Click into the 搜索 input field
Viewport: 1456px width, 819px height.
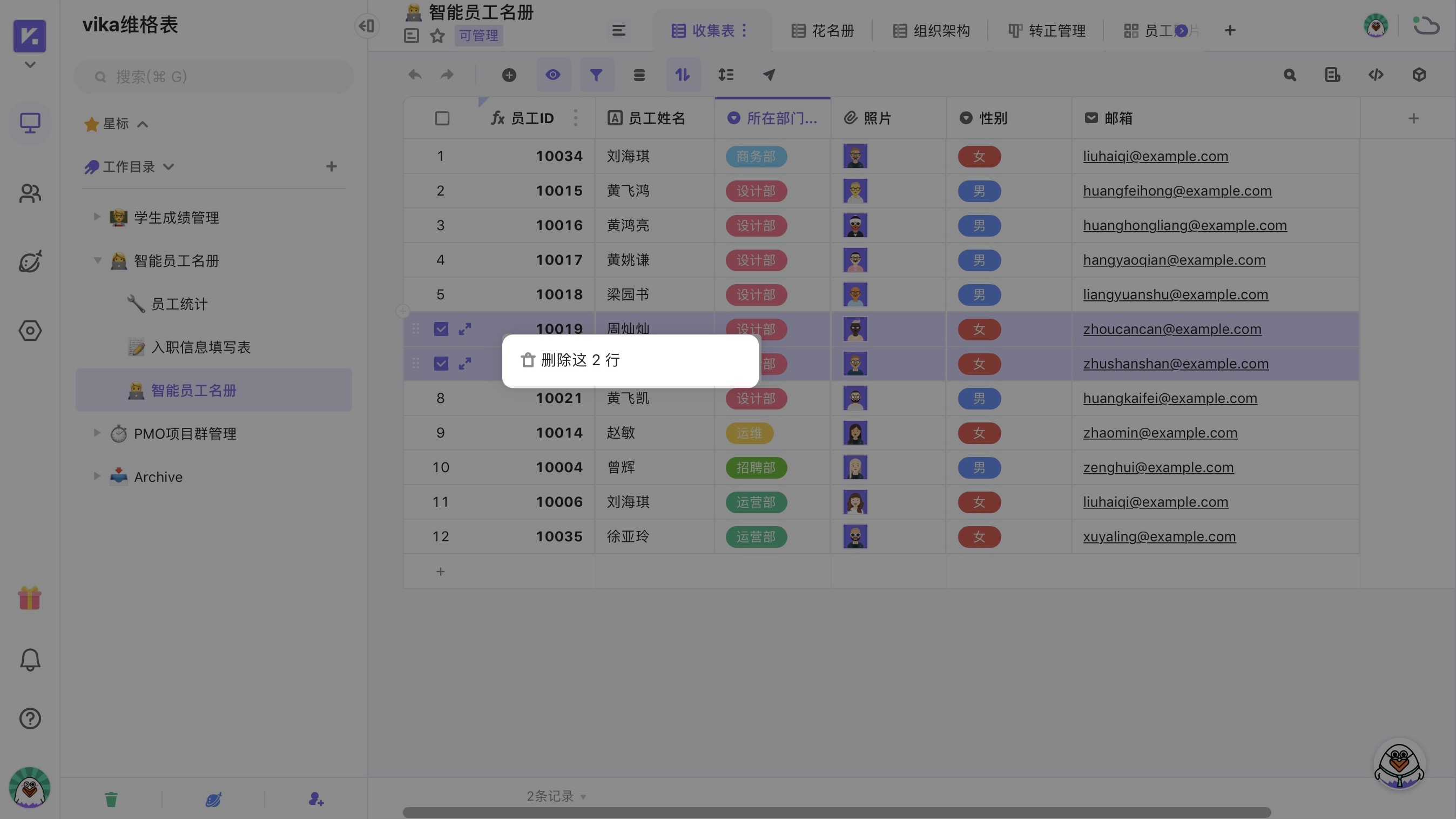pyautogui.click(x=215, y=76)
